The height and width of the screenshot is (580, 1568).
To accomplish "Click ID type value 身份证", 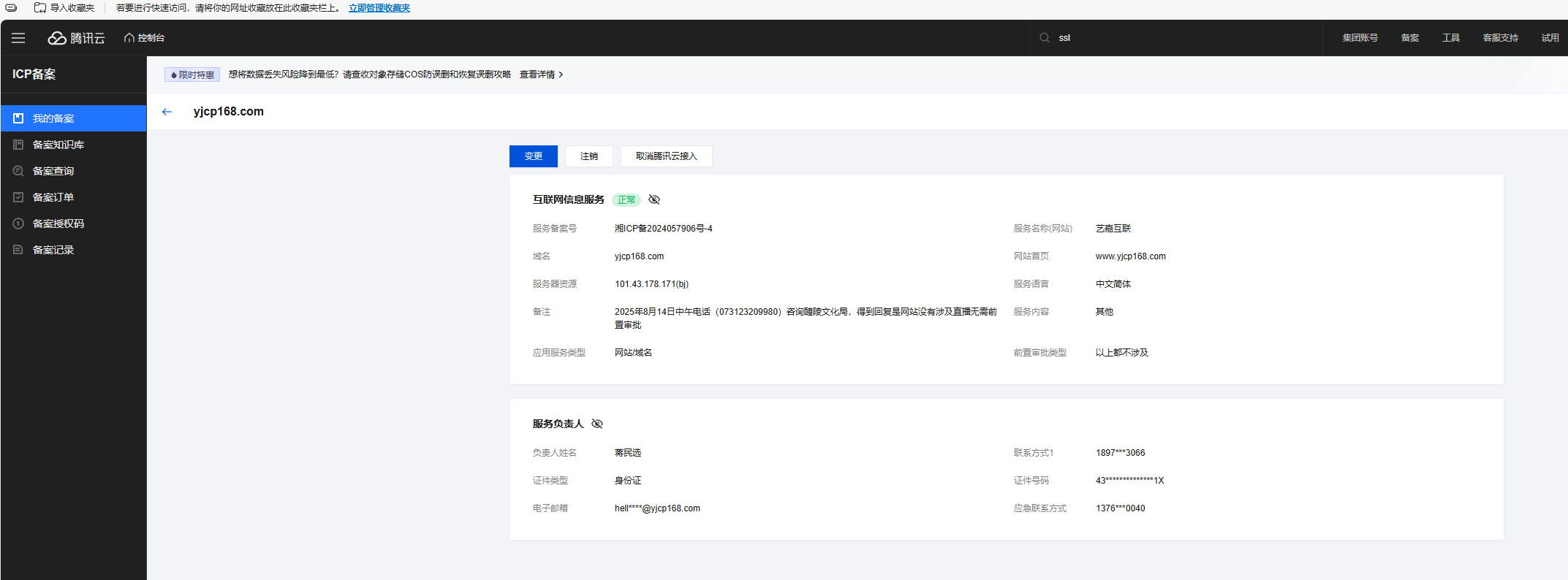I will tap(628, 481).
